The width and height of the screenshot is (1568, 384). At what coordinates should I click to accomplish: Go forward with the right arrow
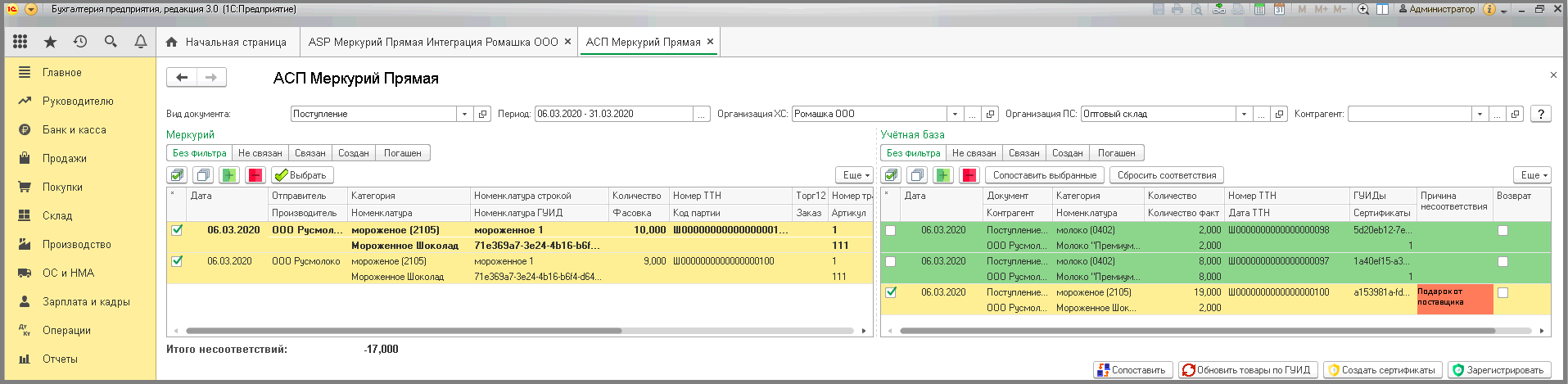pyautogui.click(x=211, y=78)
